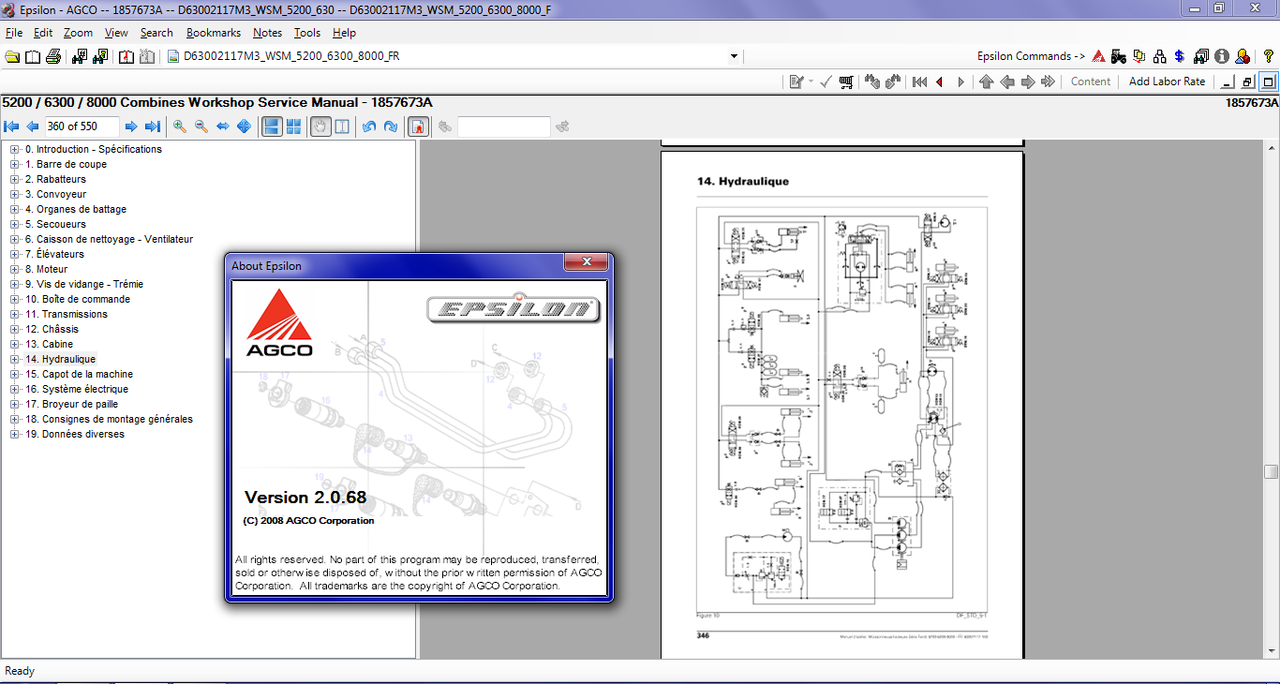This screenshot has height=684, width=1280.
Task: Open the Edit menu
Action: 43,33
